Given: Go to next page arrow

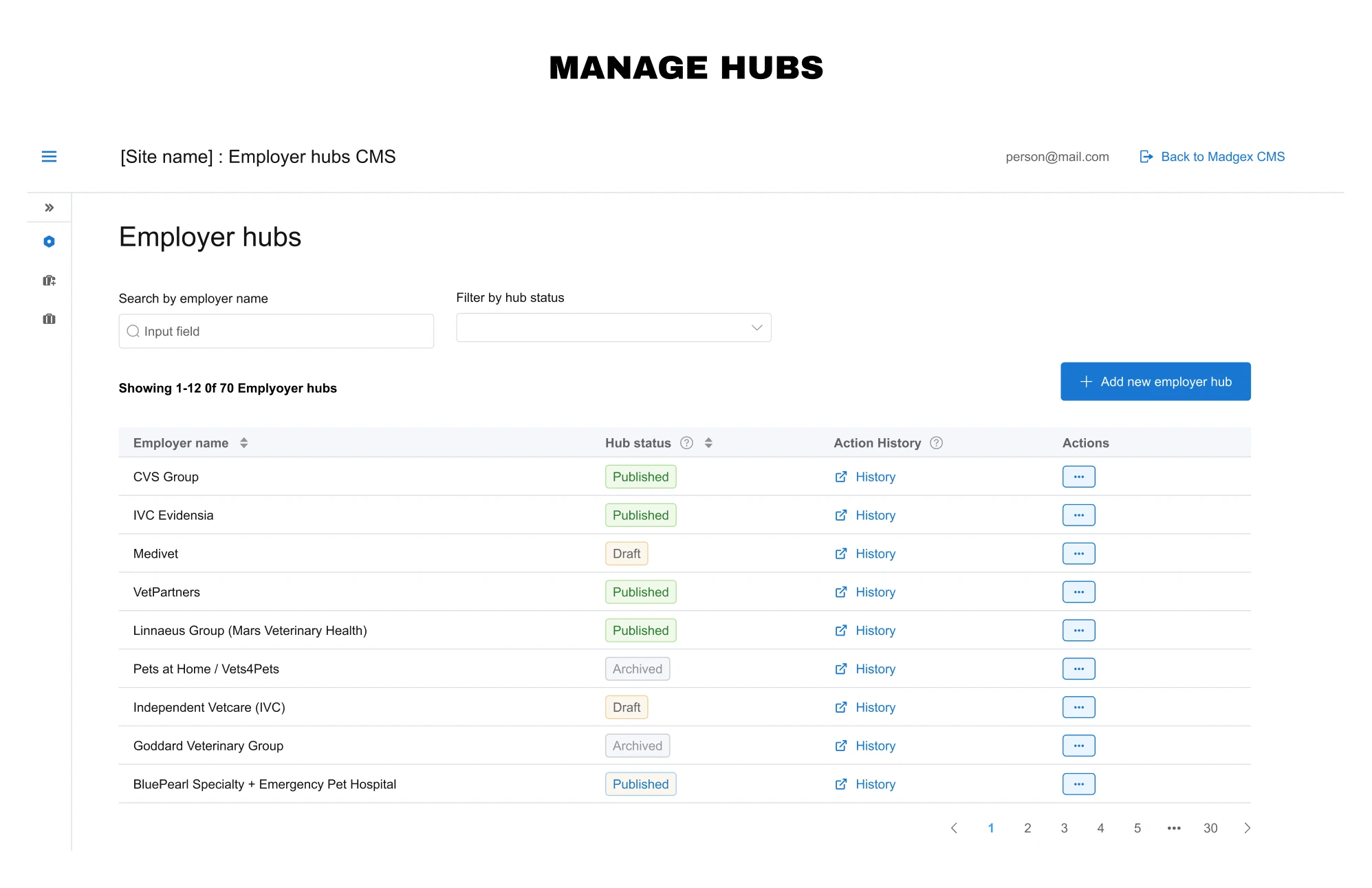Looking at the screenshot, I should tap(1247, 828).
